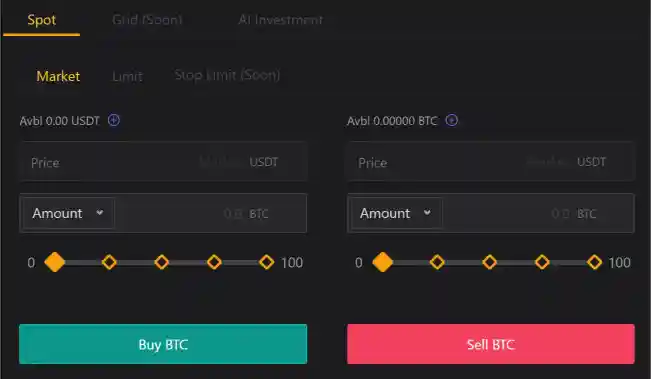Select the 100% diamond on buy slider
The width and height of the screenshot is (651, 379).
pos(267,262)
